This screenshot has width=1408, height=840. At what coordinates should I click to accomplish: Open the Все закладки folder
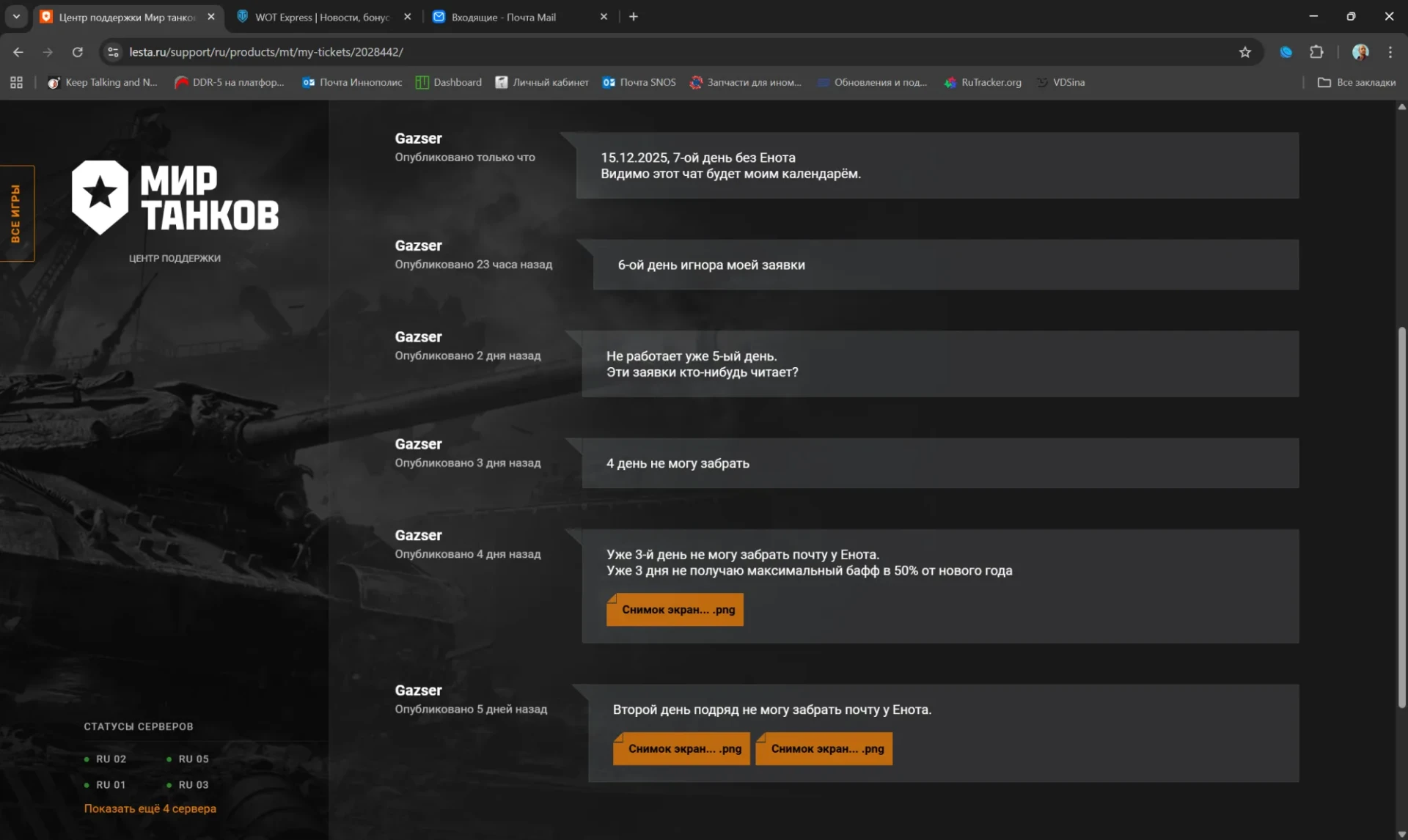point(1356,82)
